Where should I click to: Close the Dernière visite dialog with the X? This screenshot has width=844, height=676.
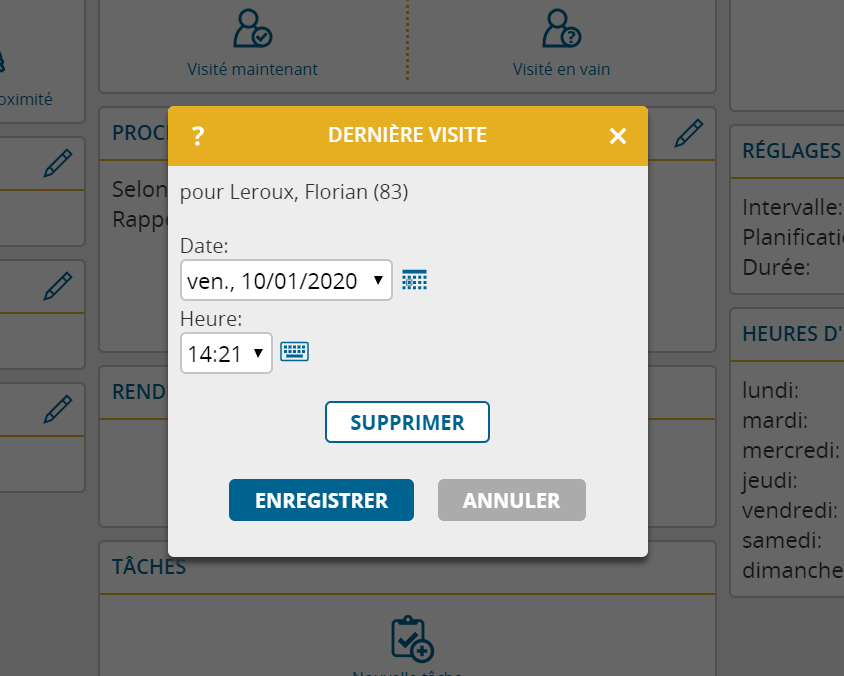coord(618,136)
